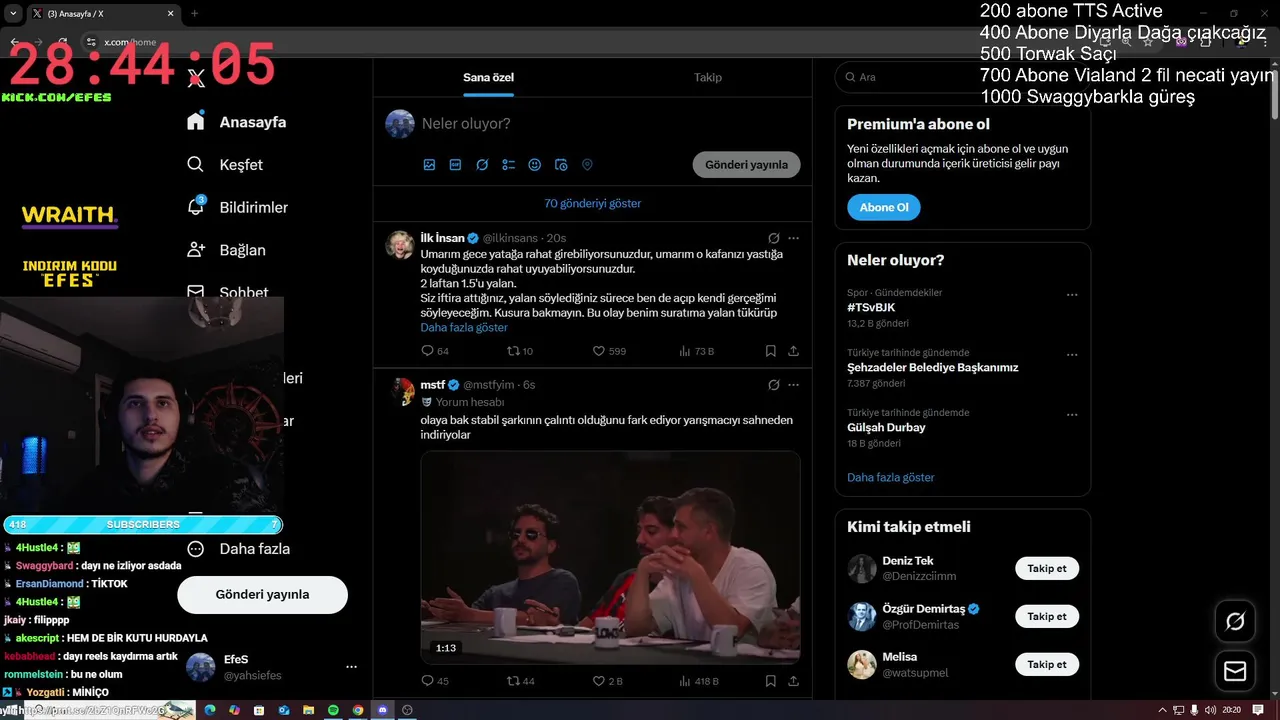View analytics of İlk İnsan post
Viewport: 1280px width, 720px height.
pyautogui.click(x=696, y=351)
